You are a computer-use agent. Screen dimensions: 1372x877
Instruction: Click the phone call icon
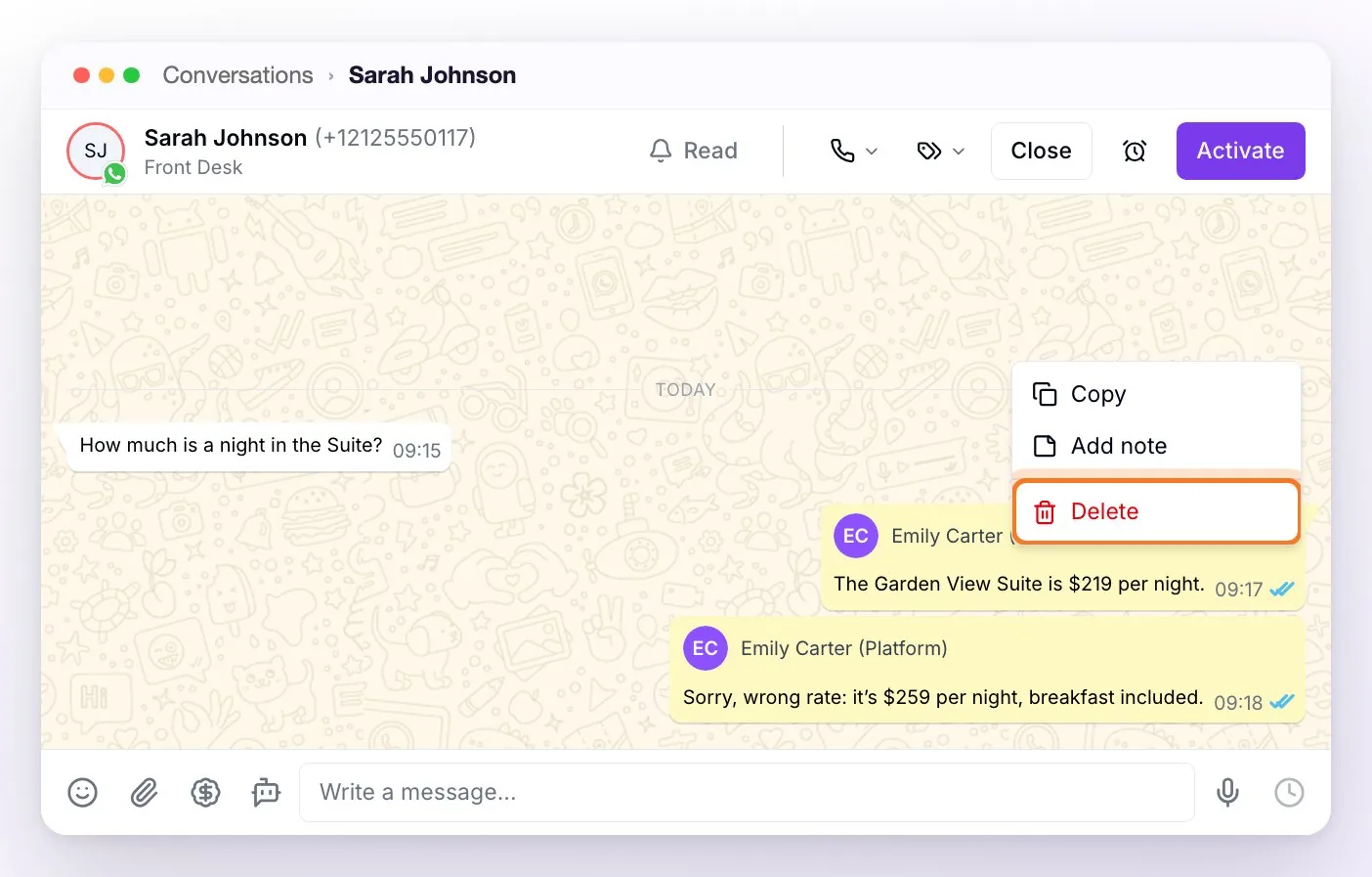click(842, 151)
